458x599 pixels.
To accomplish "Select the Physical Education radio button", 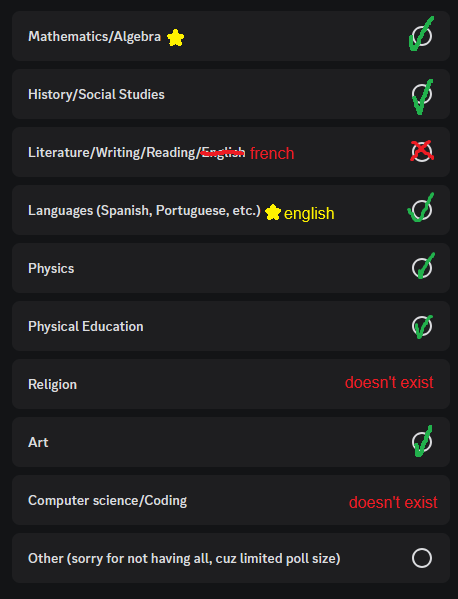I will (x=422, y=326).
